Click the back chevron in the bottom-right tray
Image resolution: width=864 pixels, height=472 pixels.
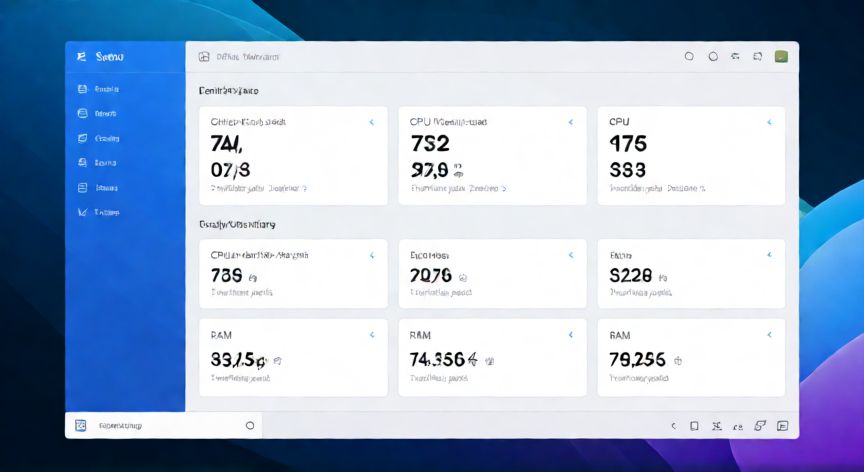673,426
